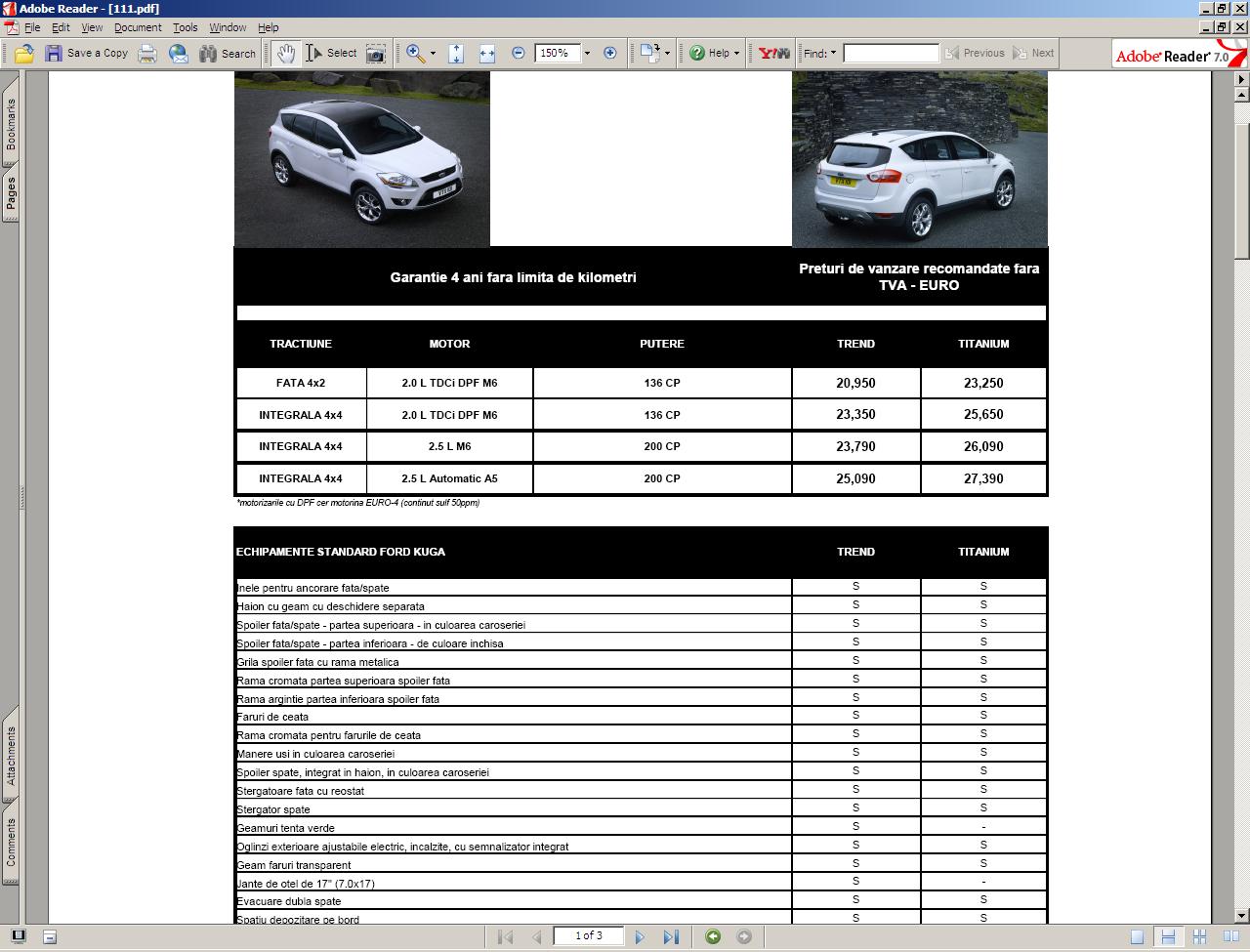Viewport: 1250px width, 952px height.
Task: Click the Search button
Action: pos(228,54)
